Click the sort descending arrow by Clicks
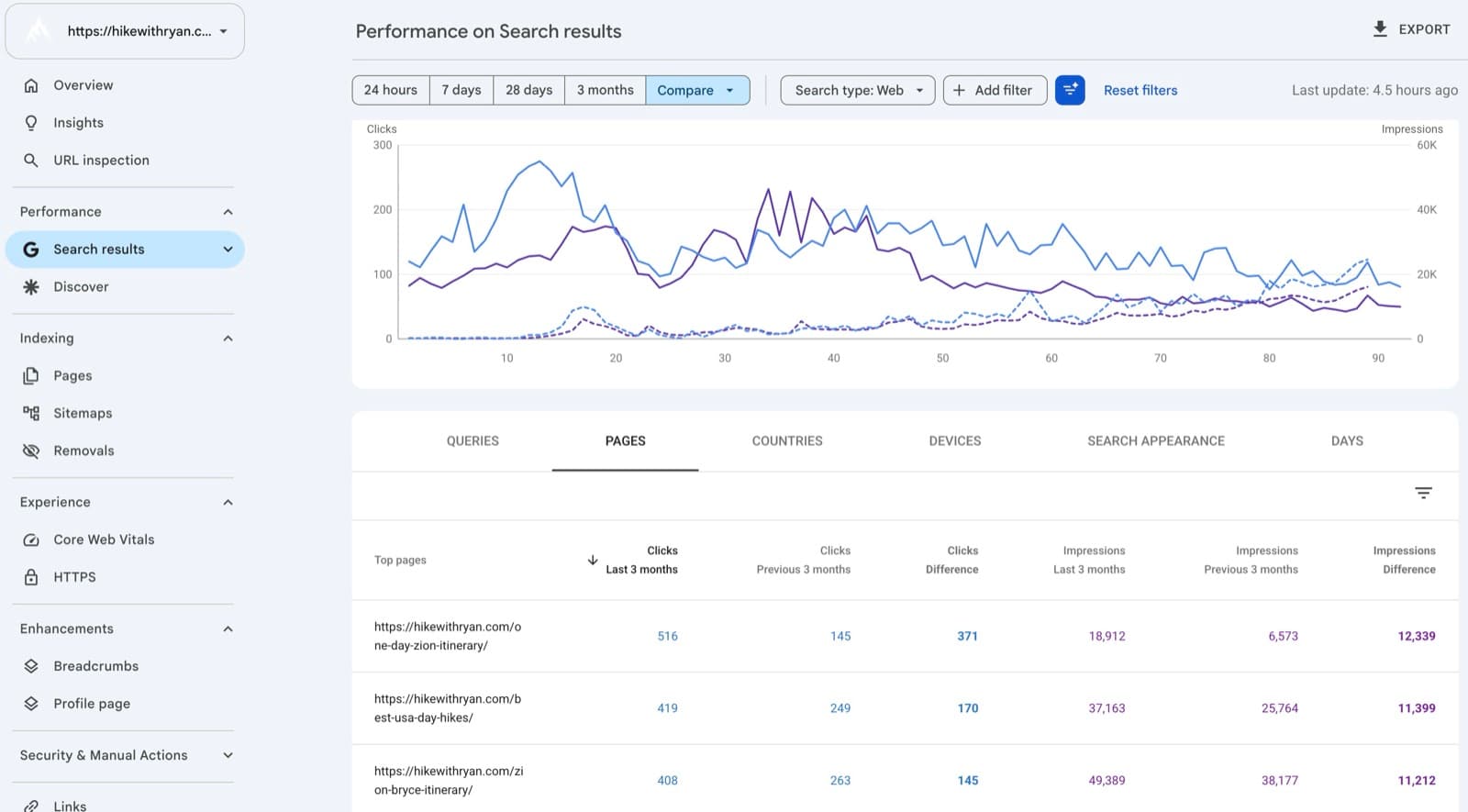This screenshot has width=1468, height=812. (593, 560)
